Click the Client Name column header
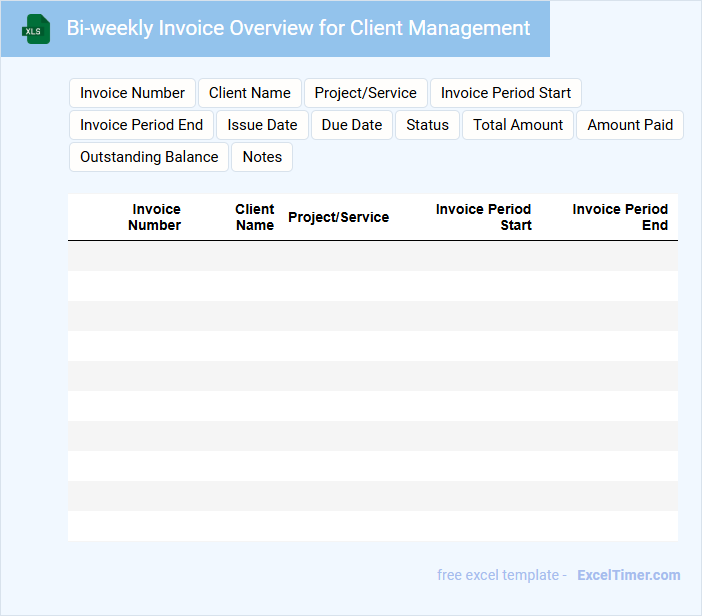The height and width of the screenshot is (616, 702). pos(254,217)
